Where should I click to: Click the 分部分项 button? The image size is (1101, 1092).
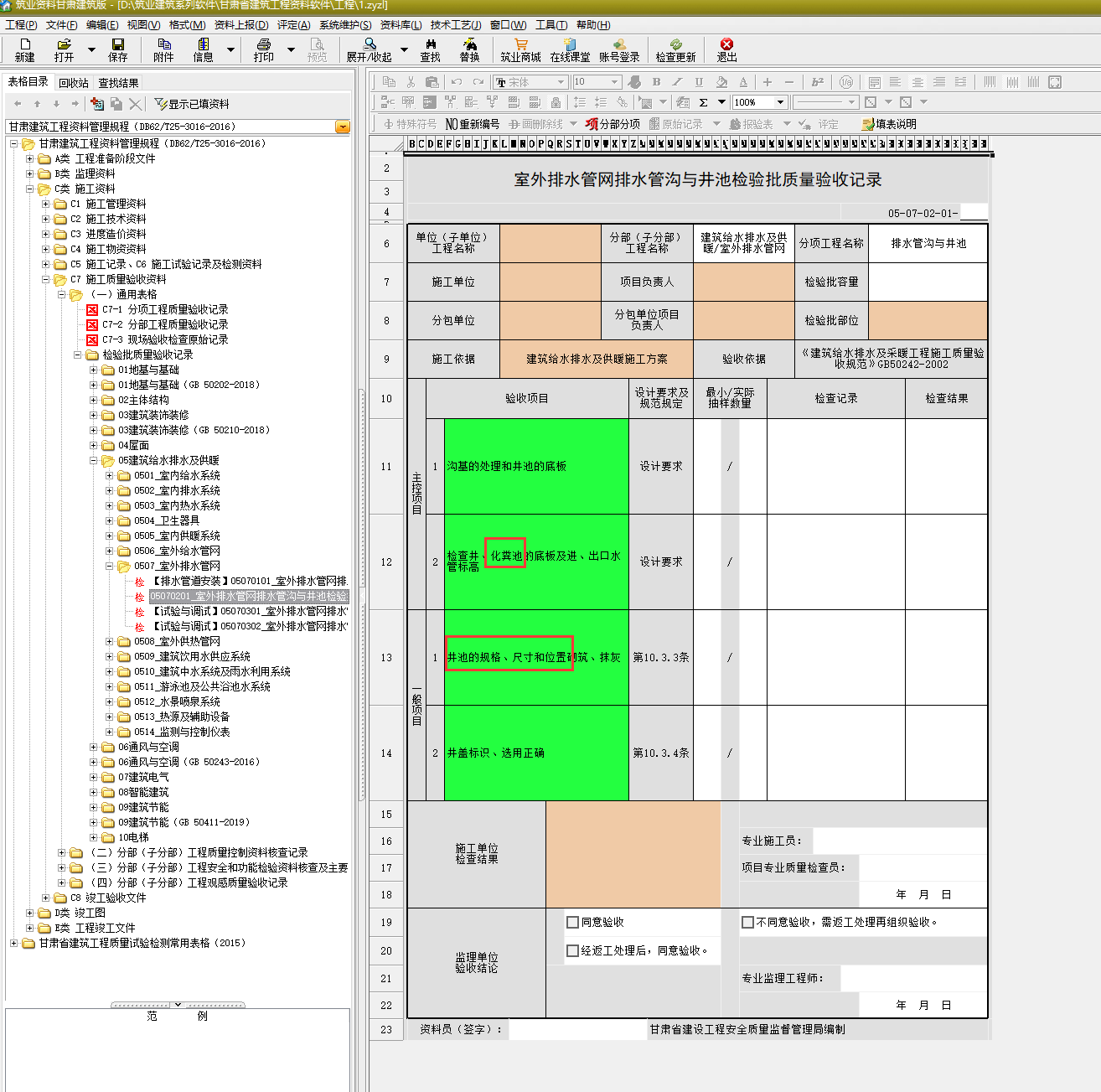(x=613, y=124)
